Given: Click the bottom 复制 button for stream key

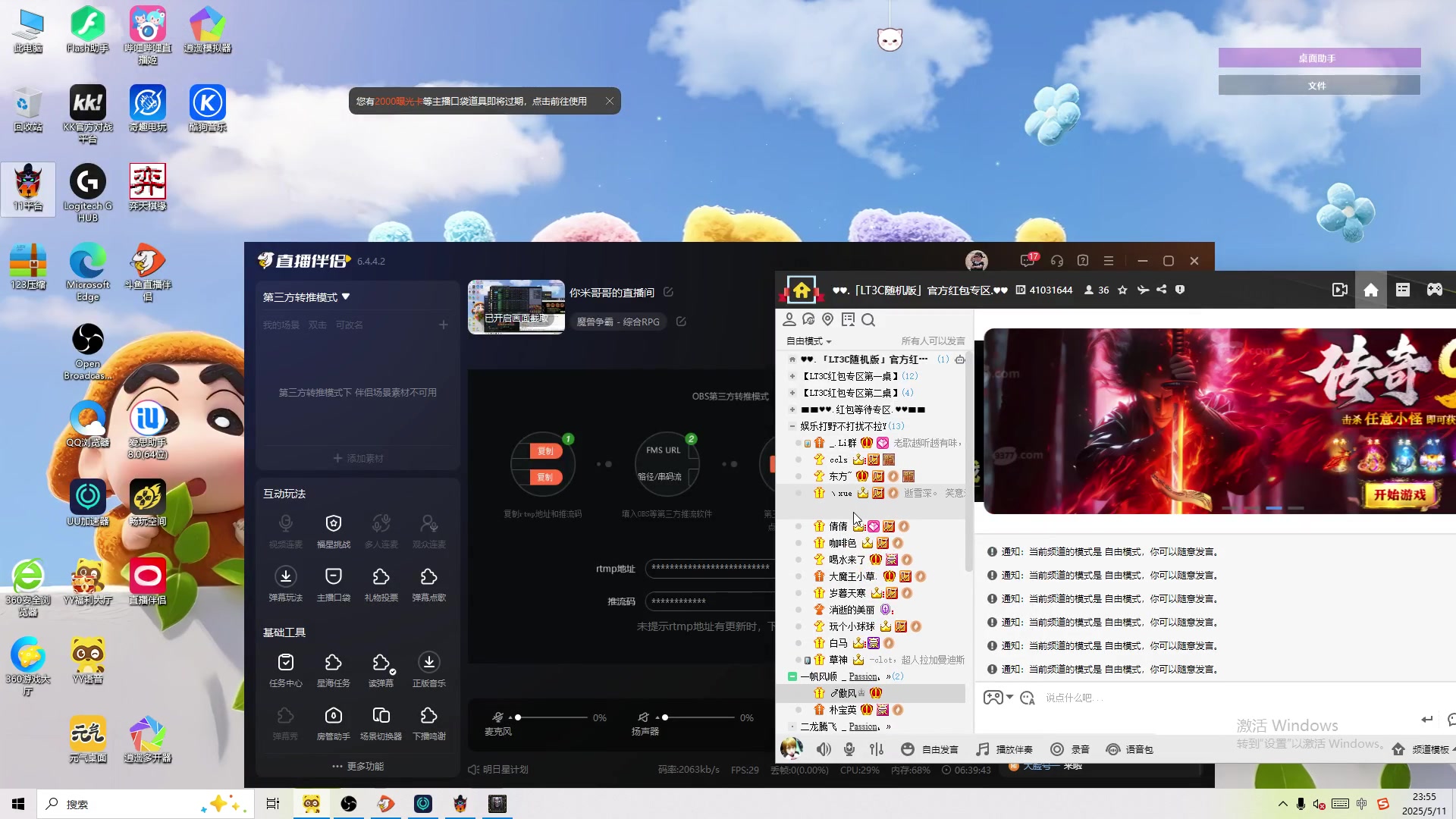Looking at the screenshot, I should [x=545, y=477].
